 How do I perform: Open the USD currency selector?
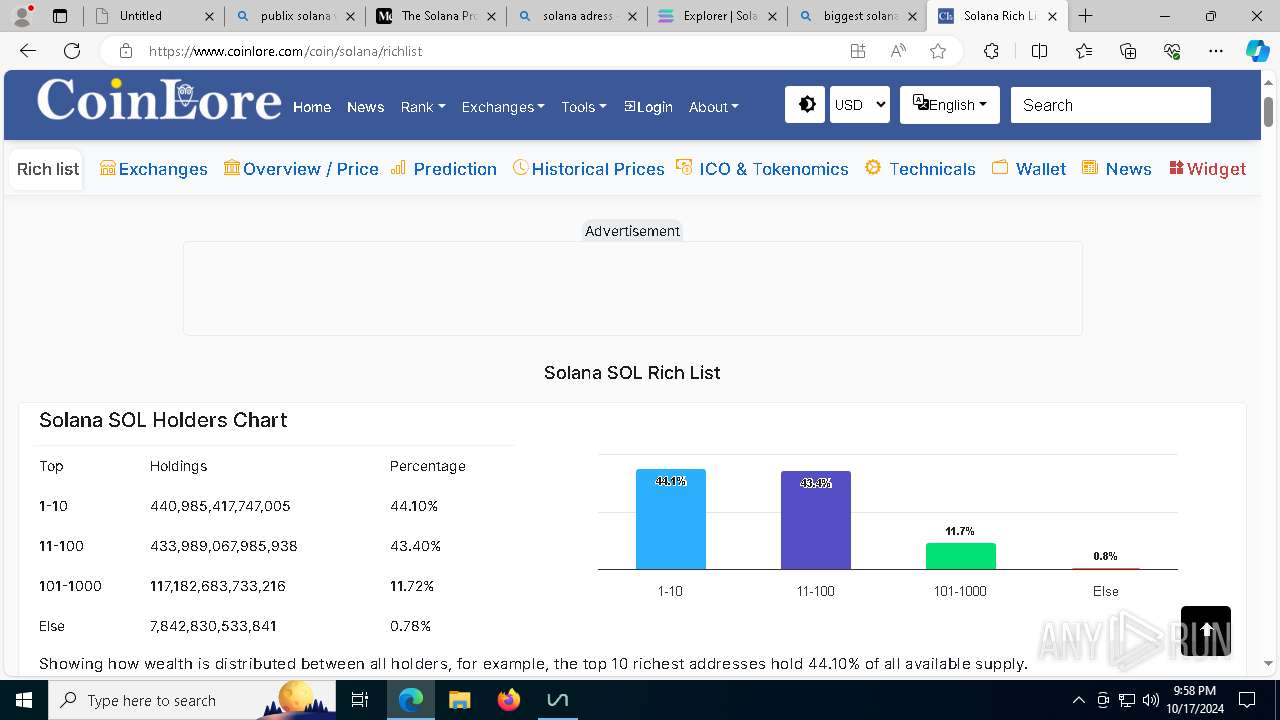pyautogui.click(x=860, y=105)
